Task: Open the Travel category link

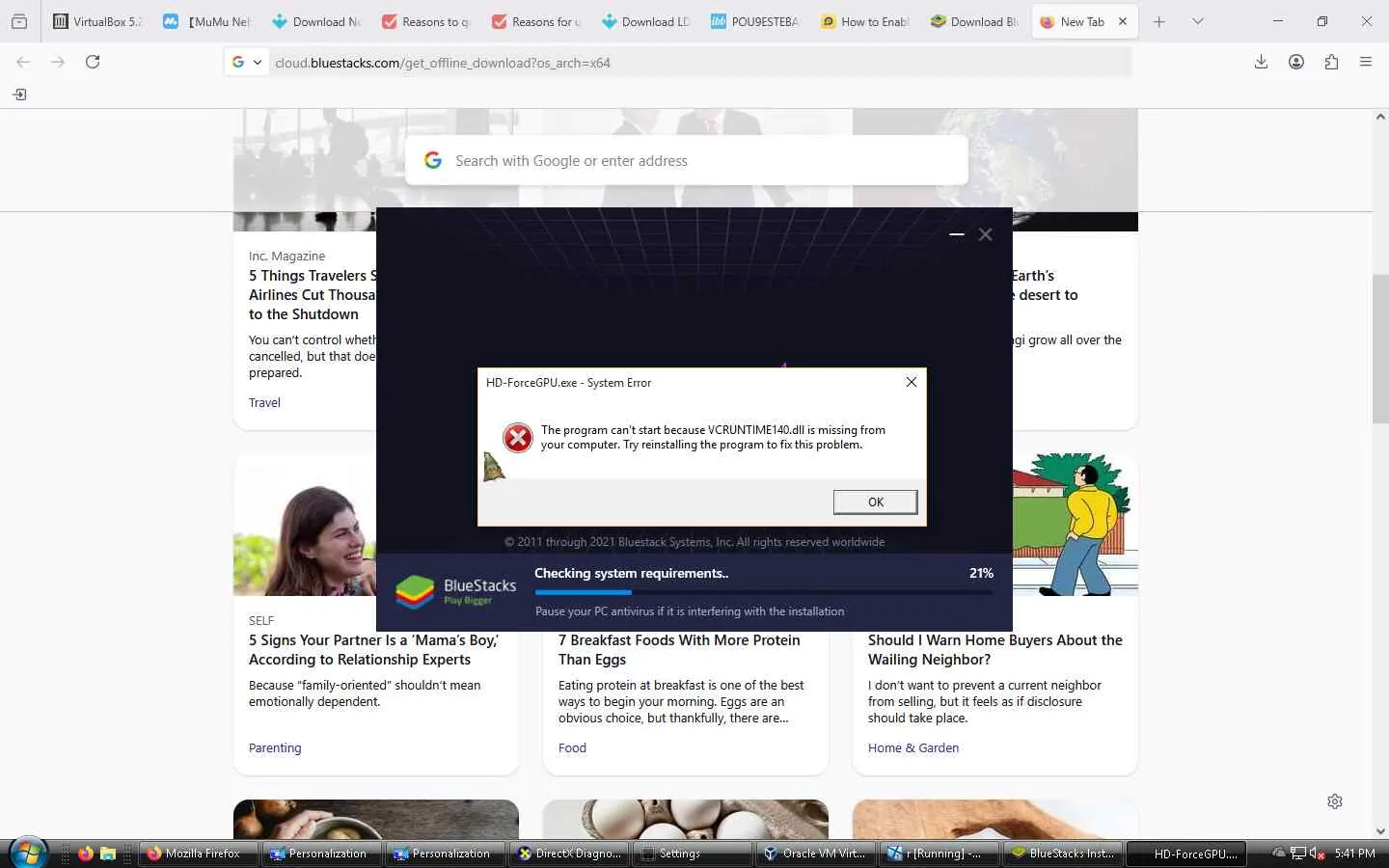Action: (x=264, y=403)
